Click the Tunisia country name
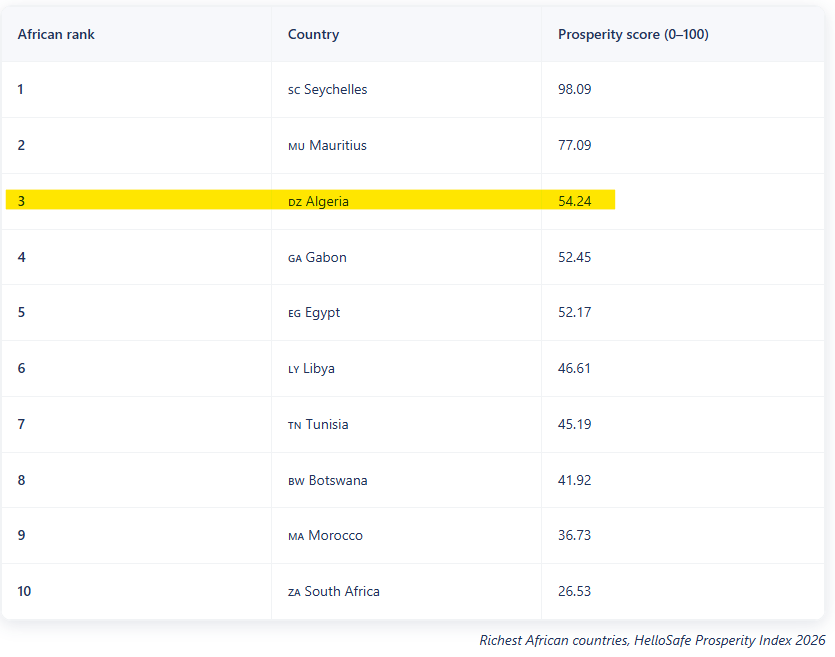 click(x=327, y=424)
